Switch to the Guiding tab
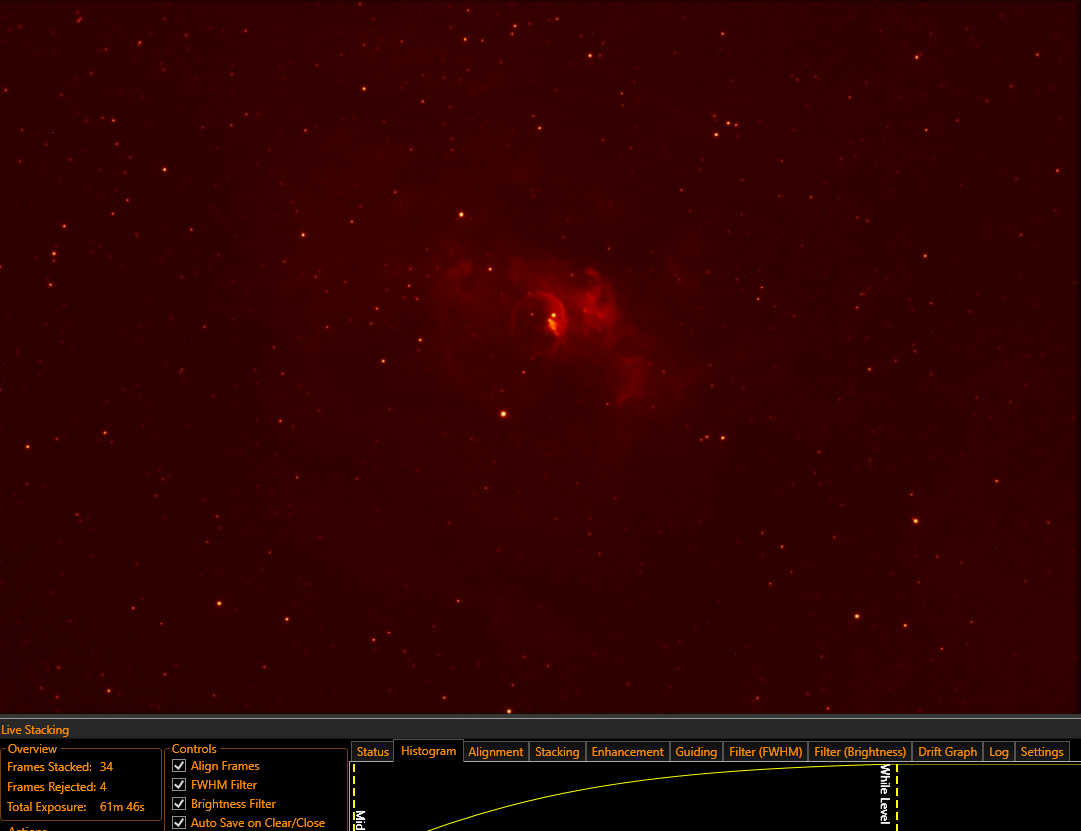 pyautogui.click(x=696, y=752)
